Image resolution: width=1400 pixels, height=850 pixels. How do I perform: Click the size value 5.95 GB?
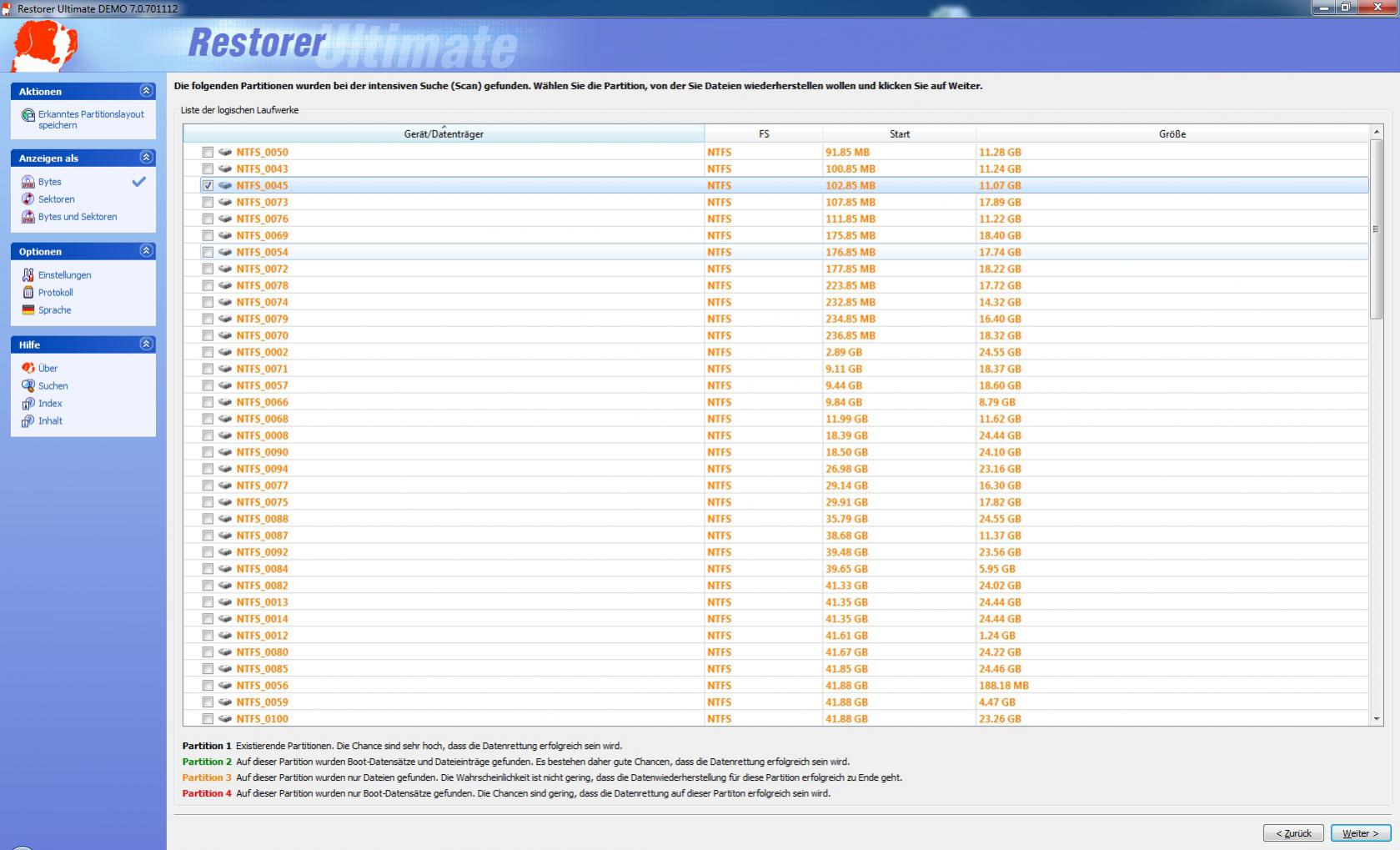997,569
